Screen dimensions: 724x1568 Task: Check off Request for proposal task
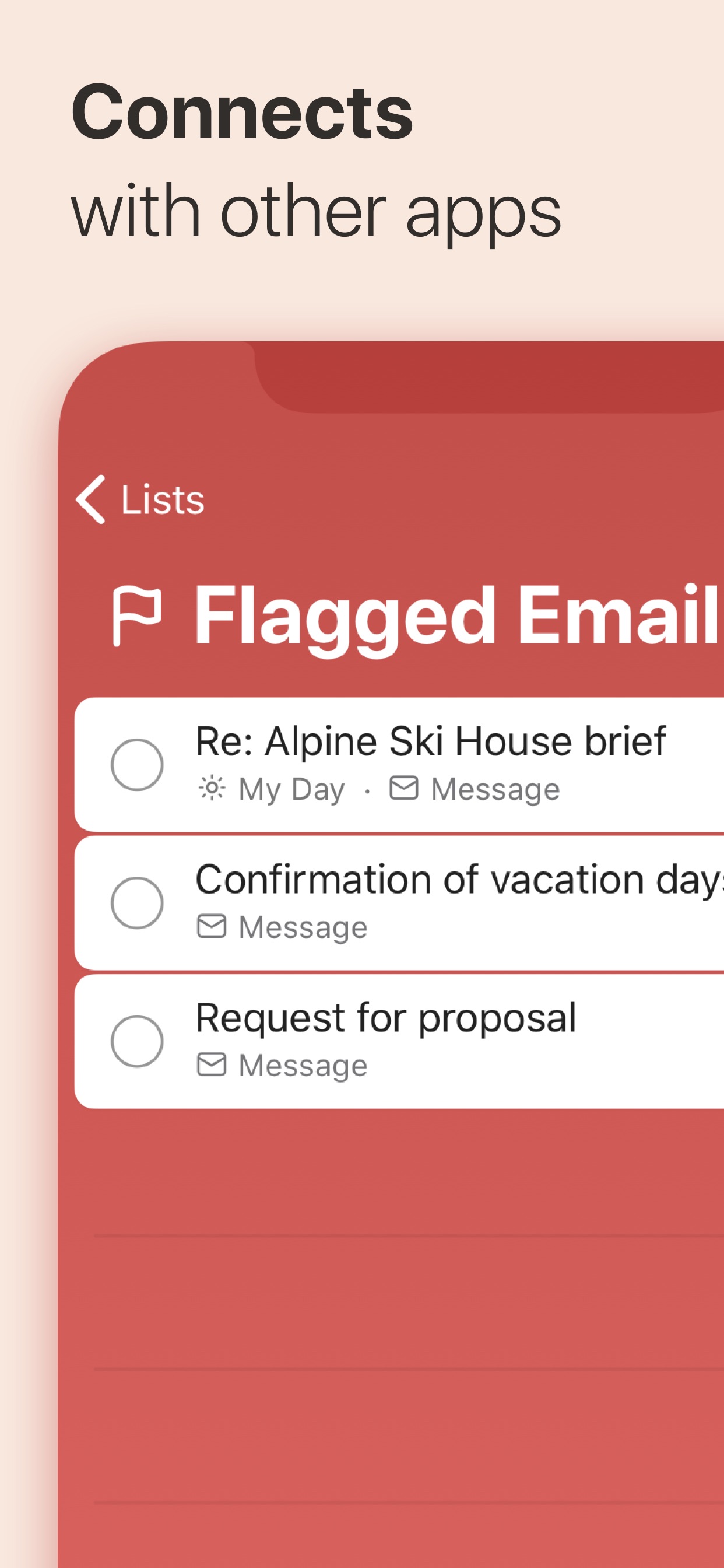[137, 1041]
